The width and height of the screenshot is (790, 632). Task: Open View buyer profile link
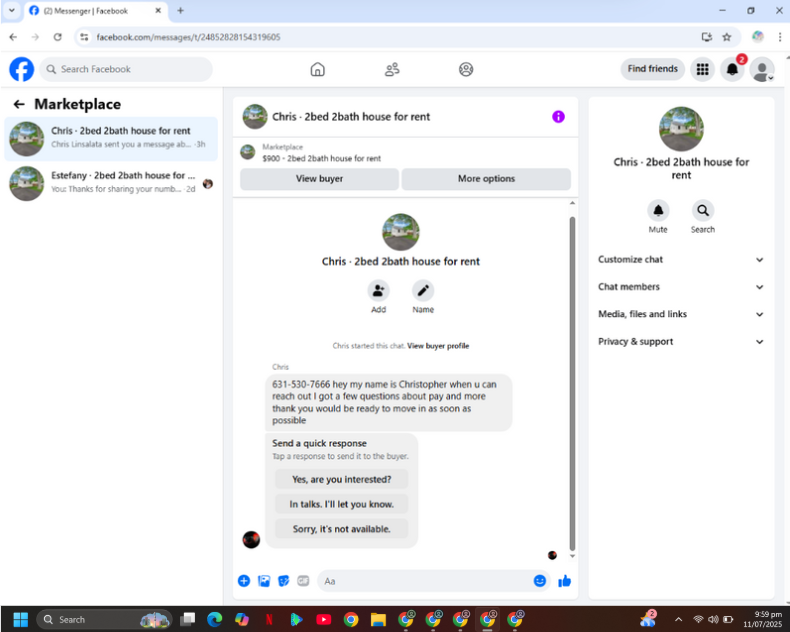coord(438,346)
